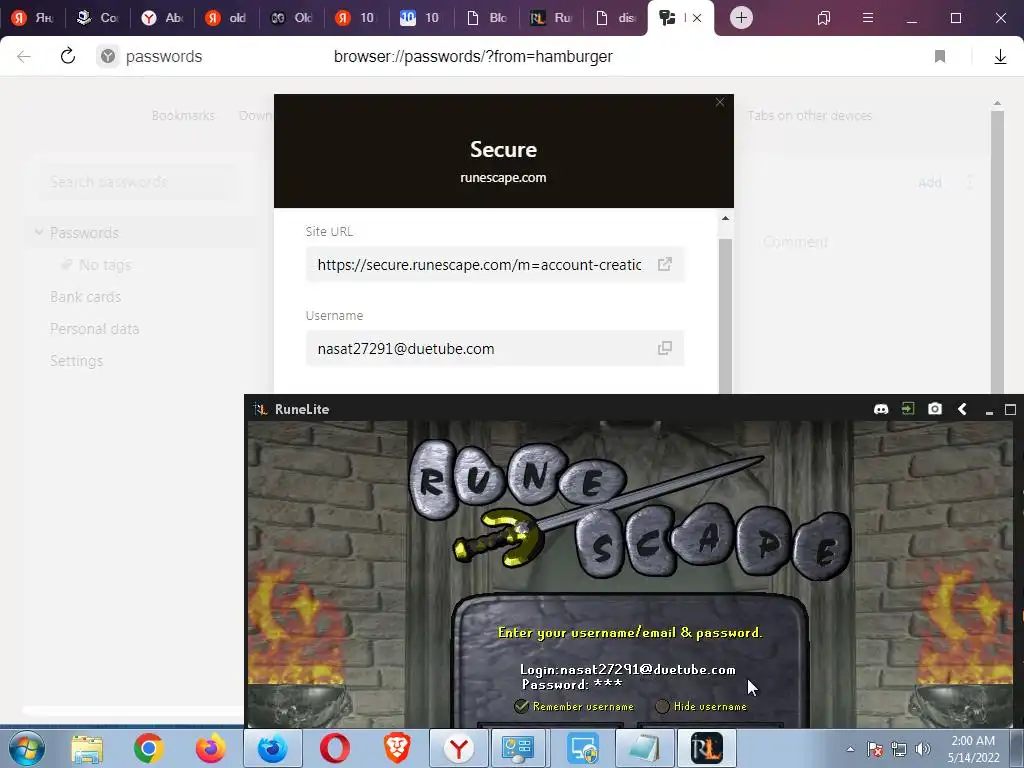Take a screenshot with the RuneLite camera icon

point(935,409)
